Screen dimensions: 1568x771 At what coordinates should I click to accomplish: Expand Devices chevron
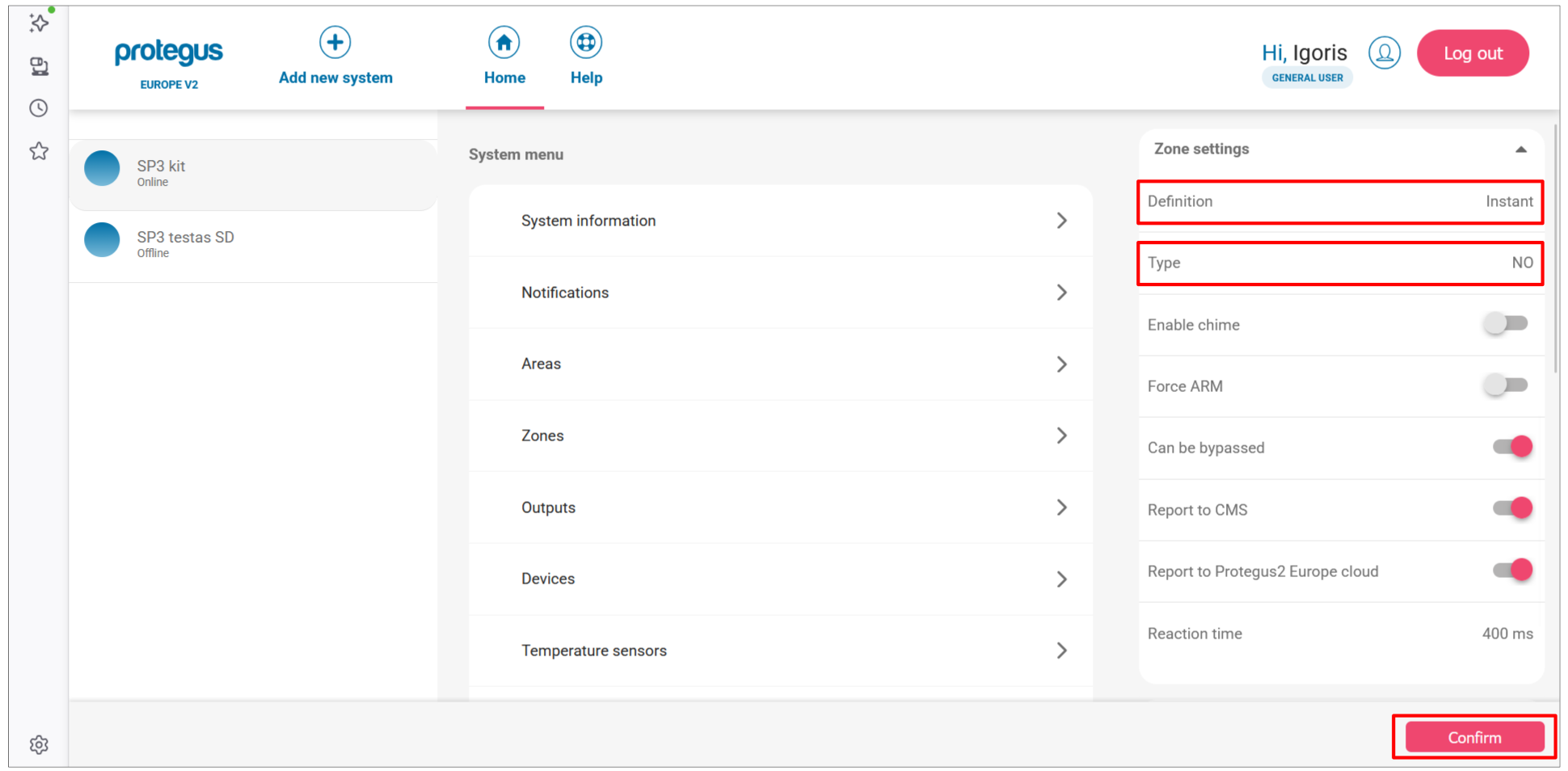tap(1062, 579)
